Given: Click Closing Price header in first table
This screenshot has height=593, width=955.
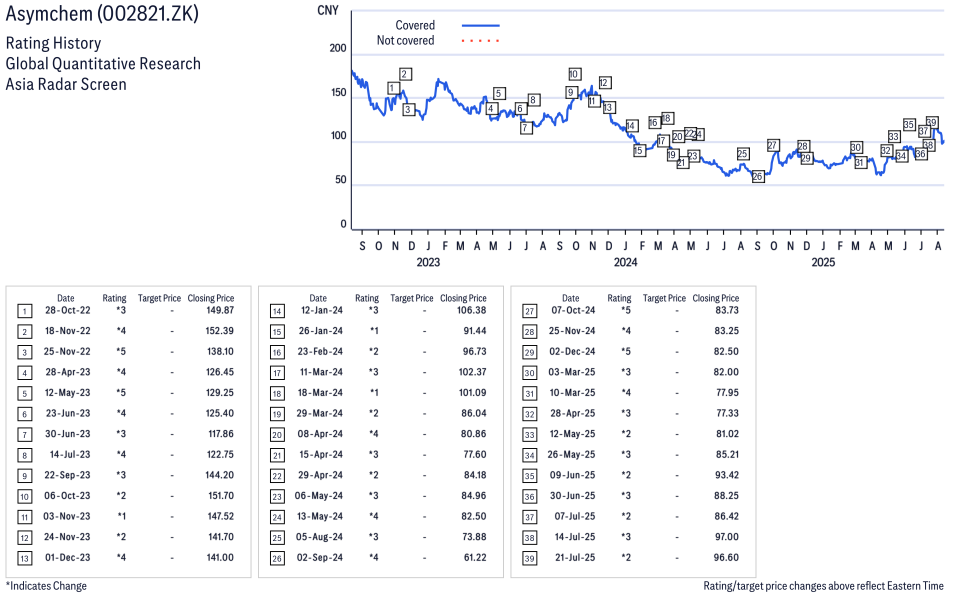Looking at the screenshot, I should point(211,298).
